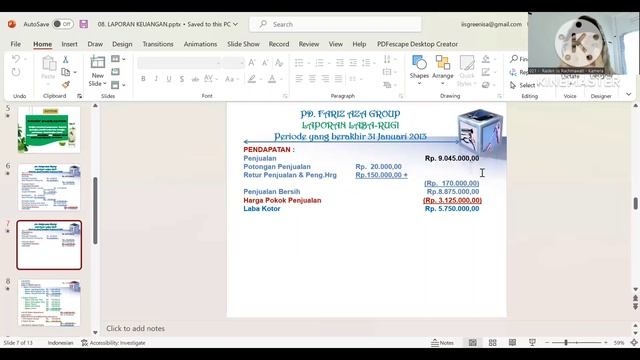Center text in Paragraph group
640x360 pixels.
coord(312,78)
